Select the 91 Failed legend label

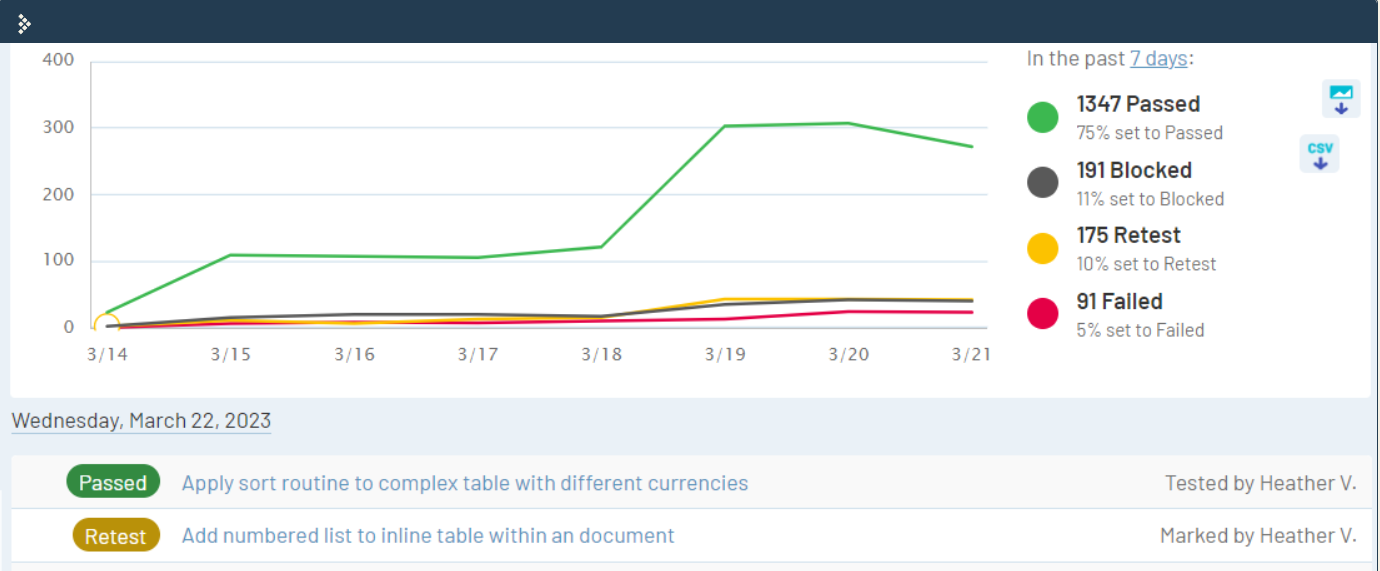[1119, 301]
